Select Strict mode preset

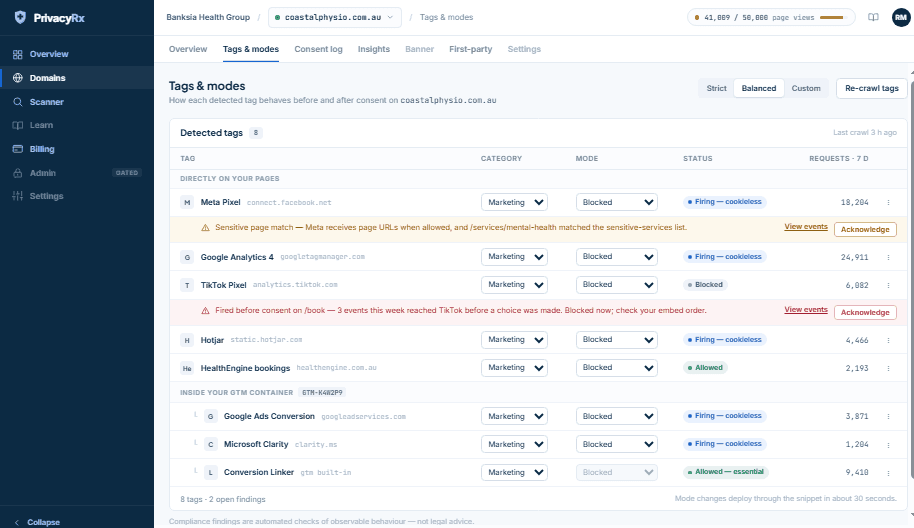tap(716, 89)
